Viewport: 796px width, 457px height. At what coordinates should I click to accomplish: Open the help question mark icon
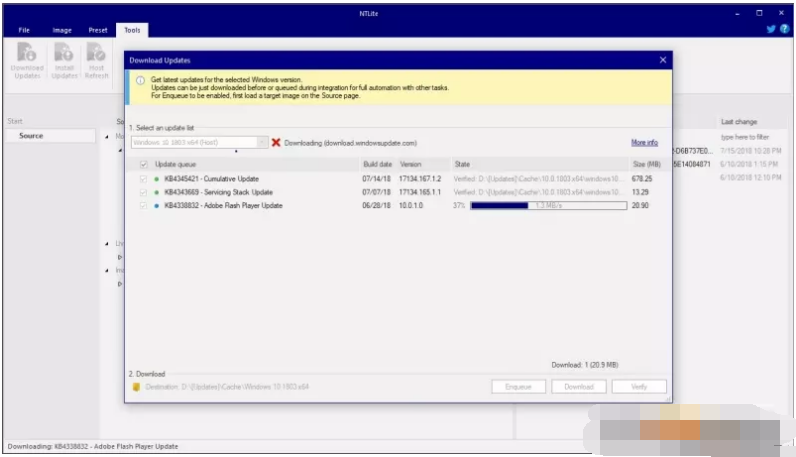pyautogui.click(x=784, y=29)
